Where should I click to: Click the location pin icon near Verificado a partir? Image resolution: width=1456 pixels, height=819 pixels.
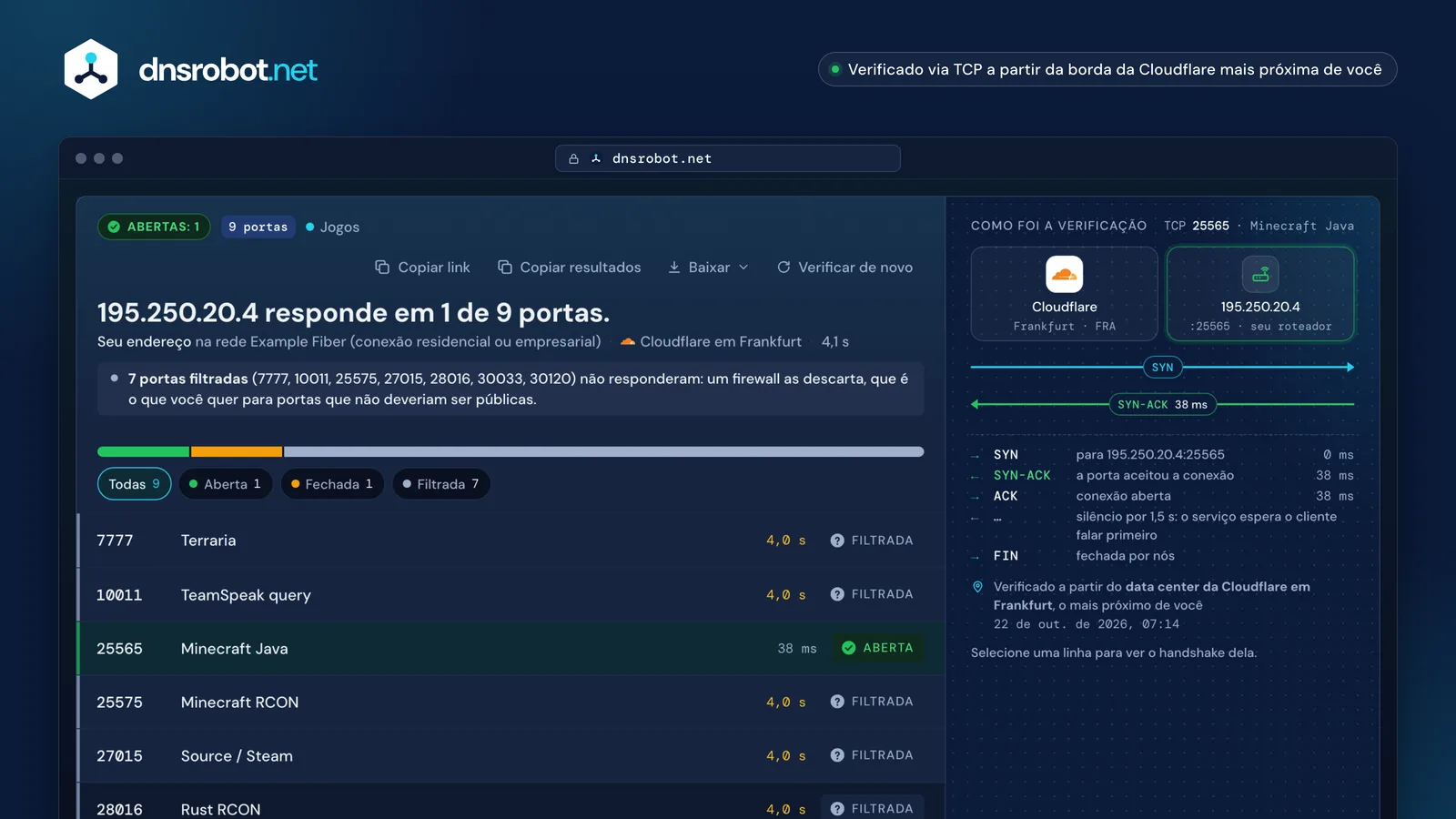pos(977,587)
